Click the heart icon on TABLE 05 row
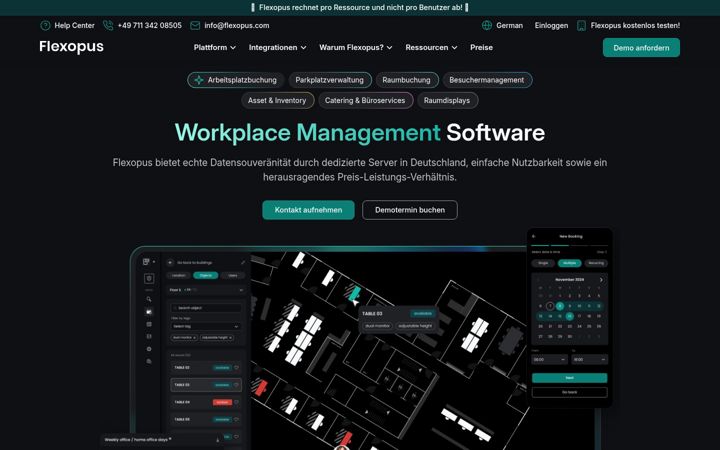The height and width of the screenshot is (450, 720). [236, 419]
